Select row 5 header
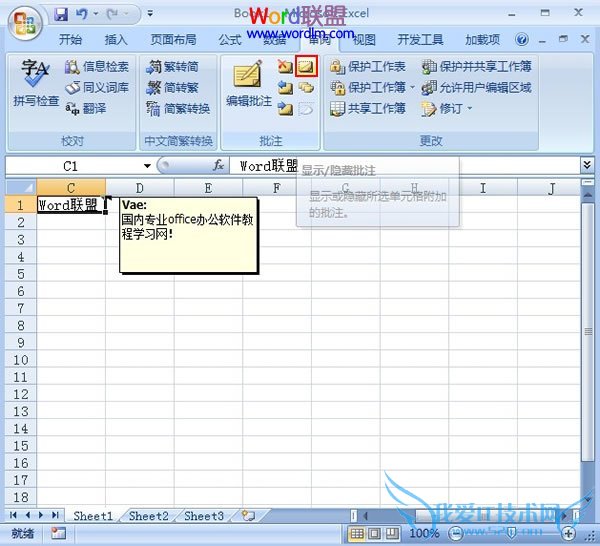The height and width of the screenshot is (546, 600). [21, 274]
